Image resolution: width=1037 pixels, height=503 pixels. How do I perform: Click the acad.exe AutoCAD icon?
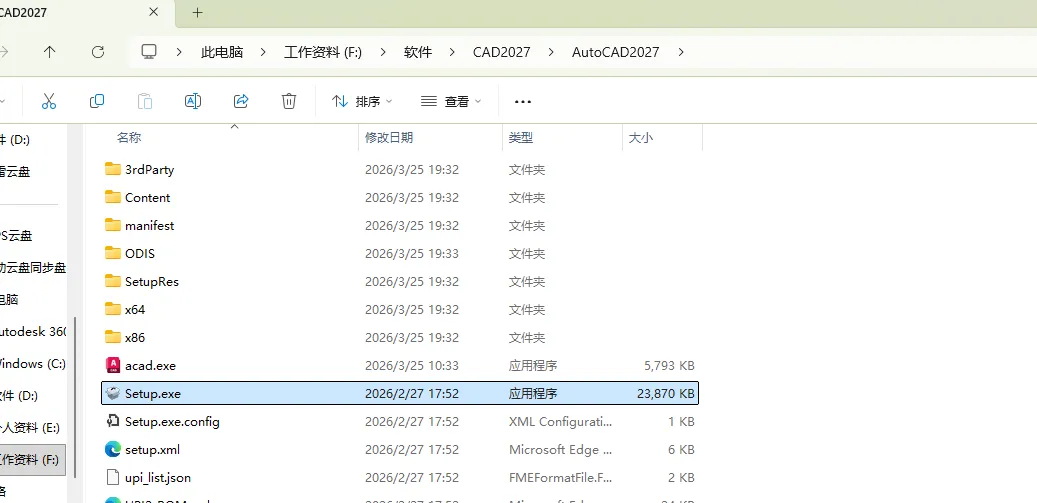113,365
